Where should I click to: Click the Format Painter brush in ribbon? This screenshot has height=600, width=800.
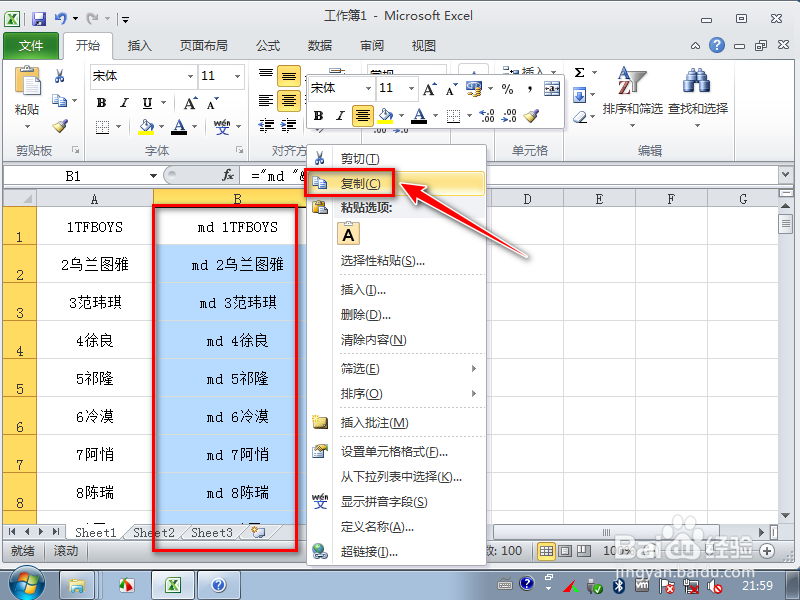pos(60,126)
